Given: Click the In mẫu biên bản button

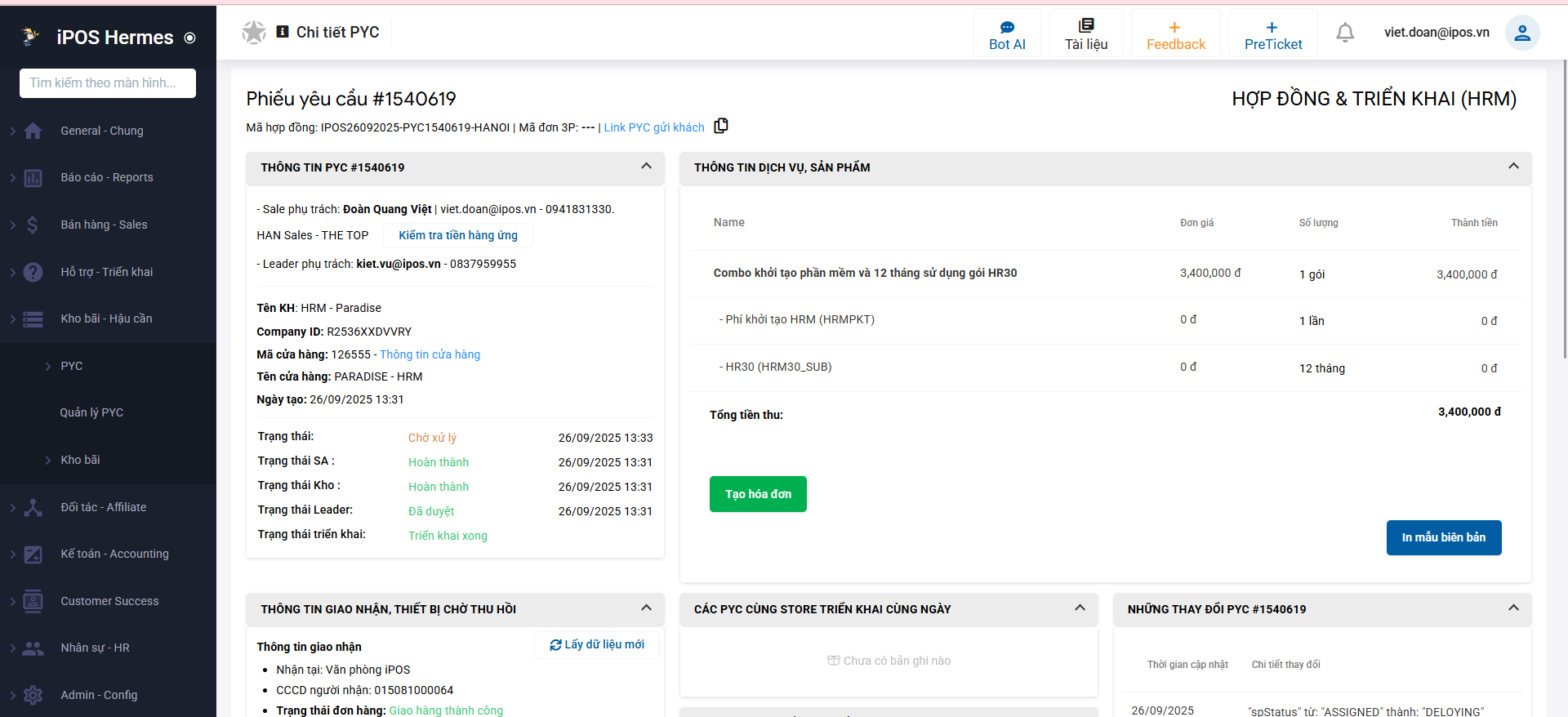Looking at the screenshot, I should pyautogui.click(x=1444, y=537).
